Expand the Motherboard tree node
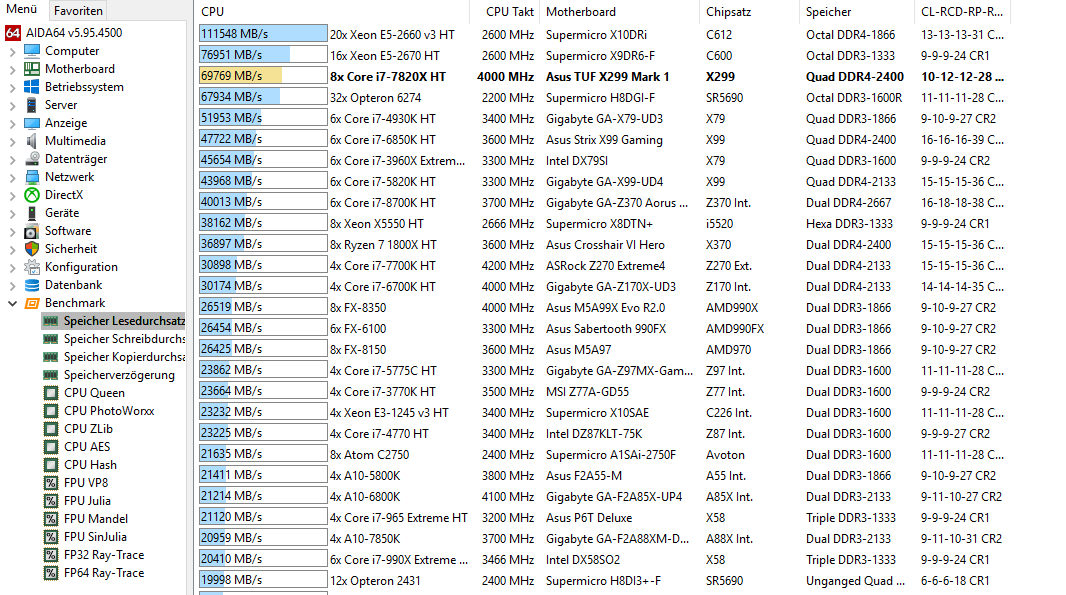This screenshot has width=1066, height=595. 12,69
